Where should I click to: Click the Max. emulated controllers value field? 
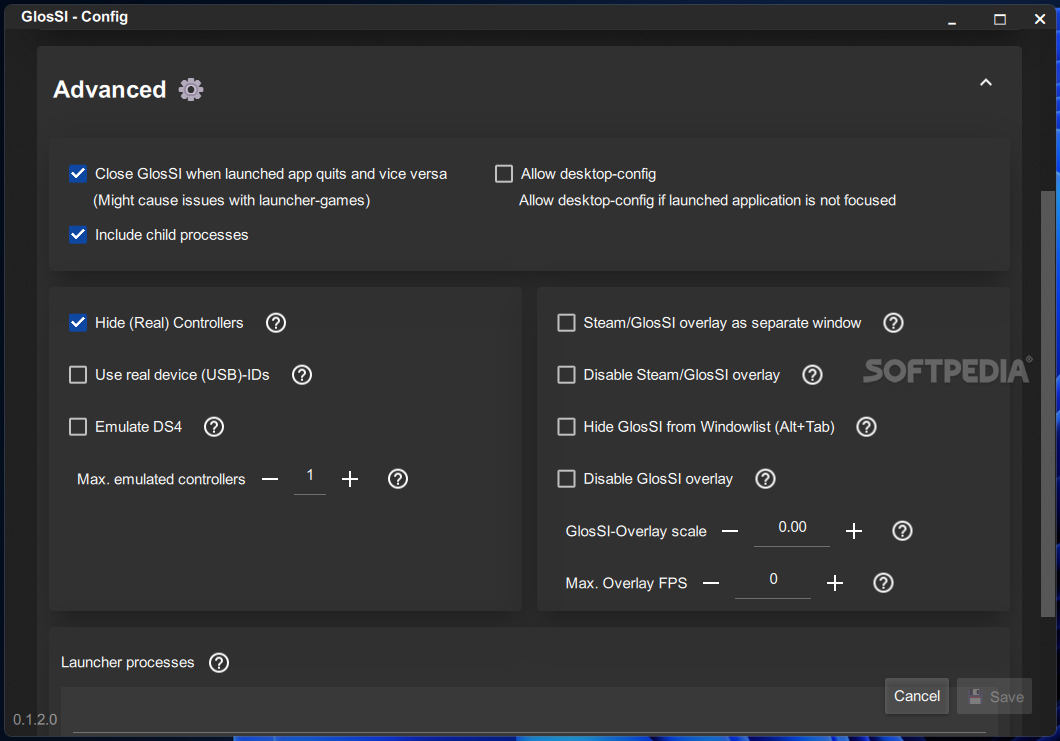pos(310,478)
